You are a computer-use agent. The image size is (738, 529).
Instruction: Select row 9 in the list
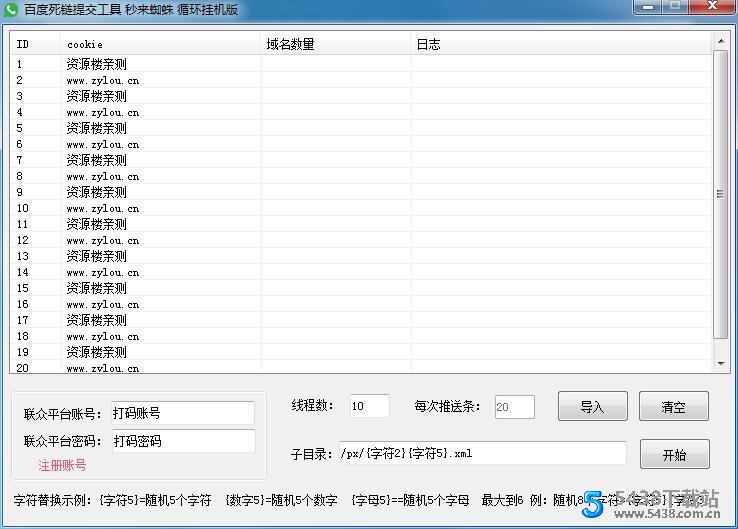click(361, 192)
